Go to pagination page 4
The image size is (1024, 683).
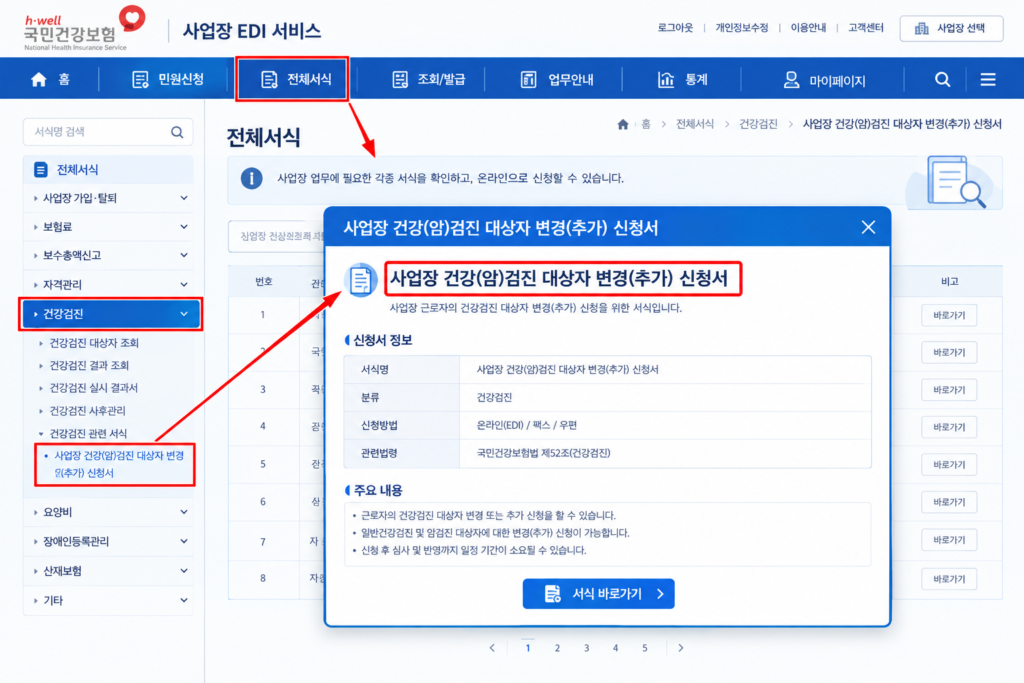pos(615,648)
